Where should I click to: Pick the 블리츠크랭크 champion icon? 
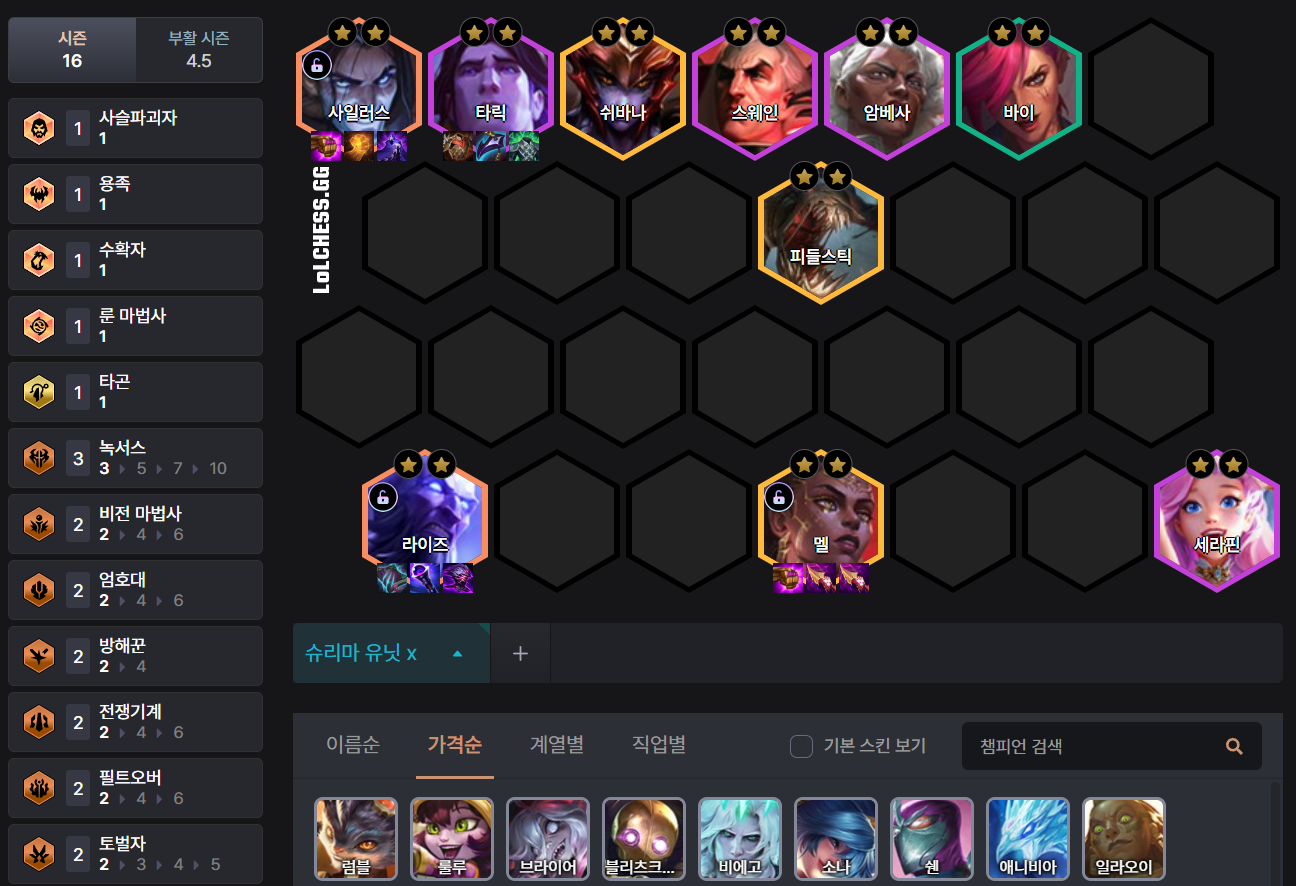644,838
